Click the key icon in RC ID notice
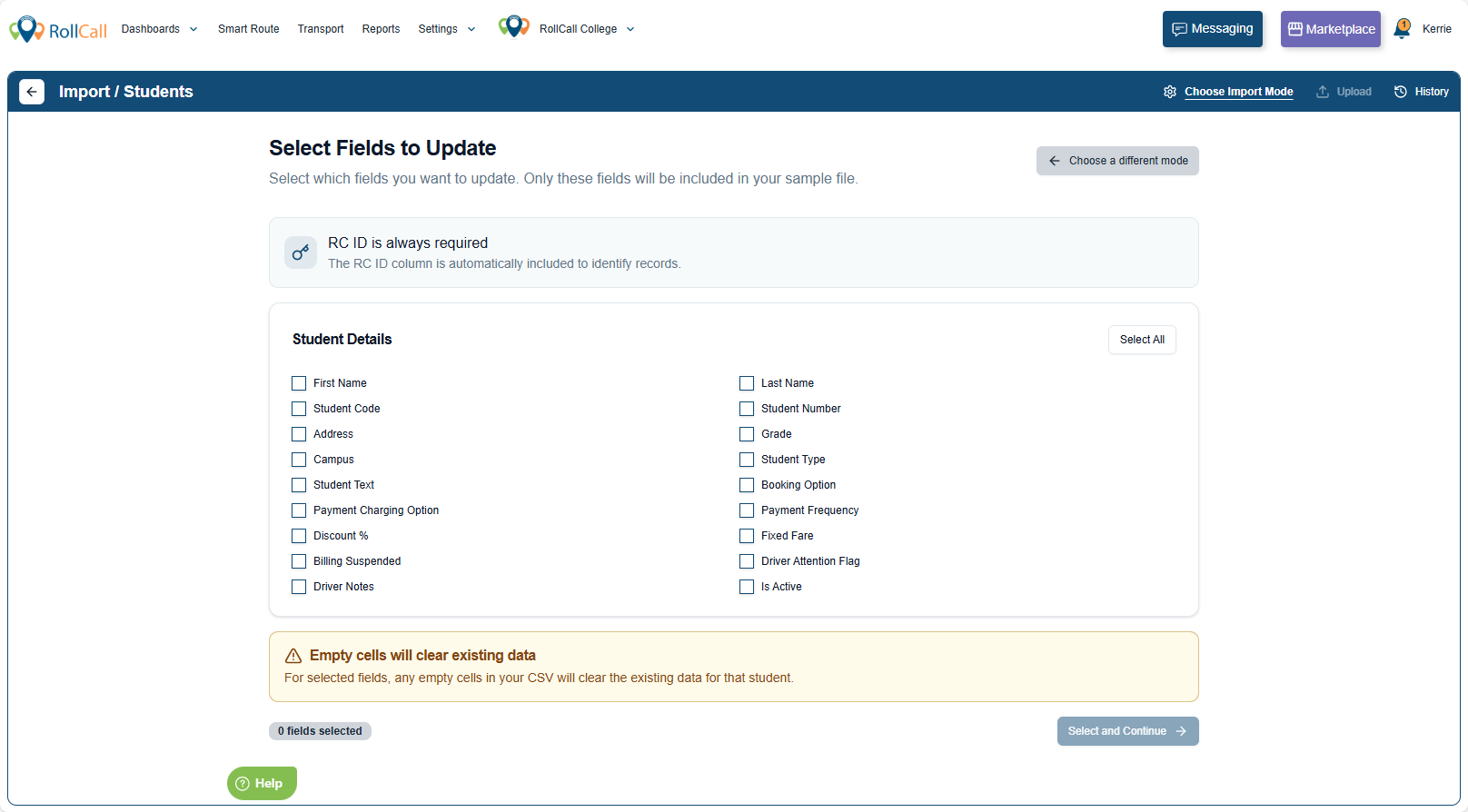 pyautogui.click(x=301, y=253)
